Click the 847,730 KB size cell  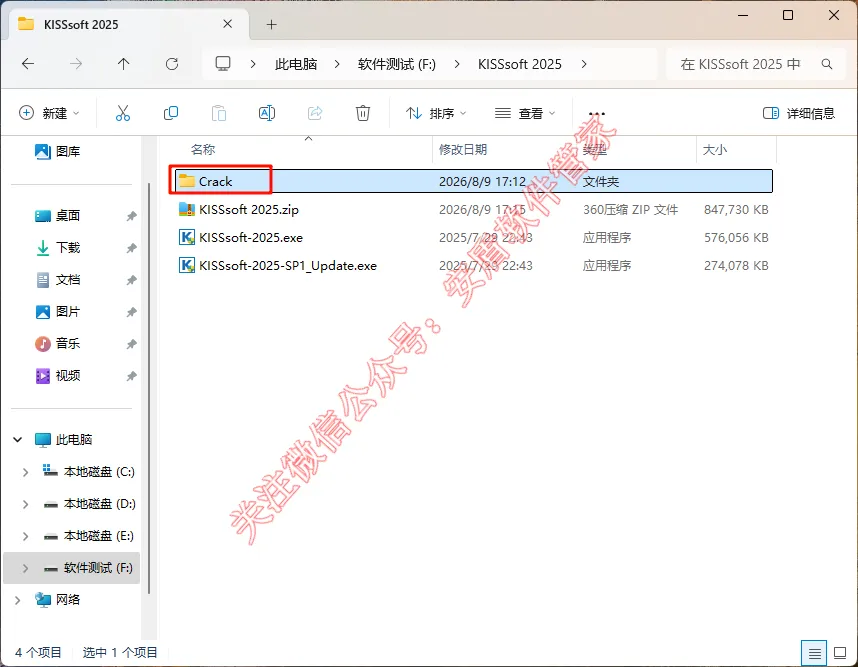pos(736,210)
